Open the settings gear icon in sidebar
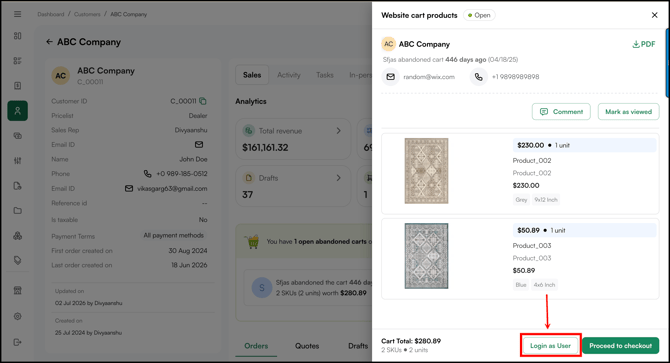Image resolution: width=670 pixels, height=363 pixels. [x=18, y=316]
